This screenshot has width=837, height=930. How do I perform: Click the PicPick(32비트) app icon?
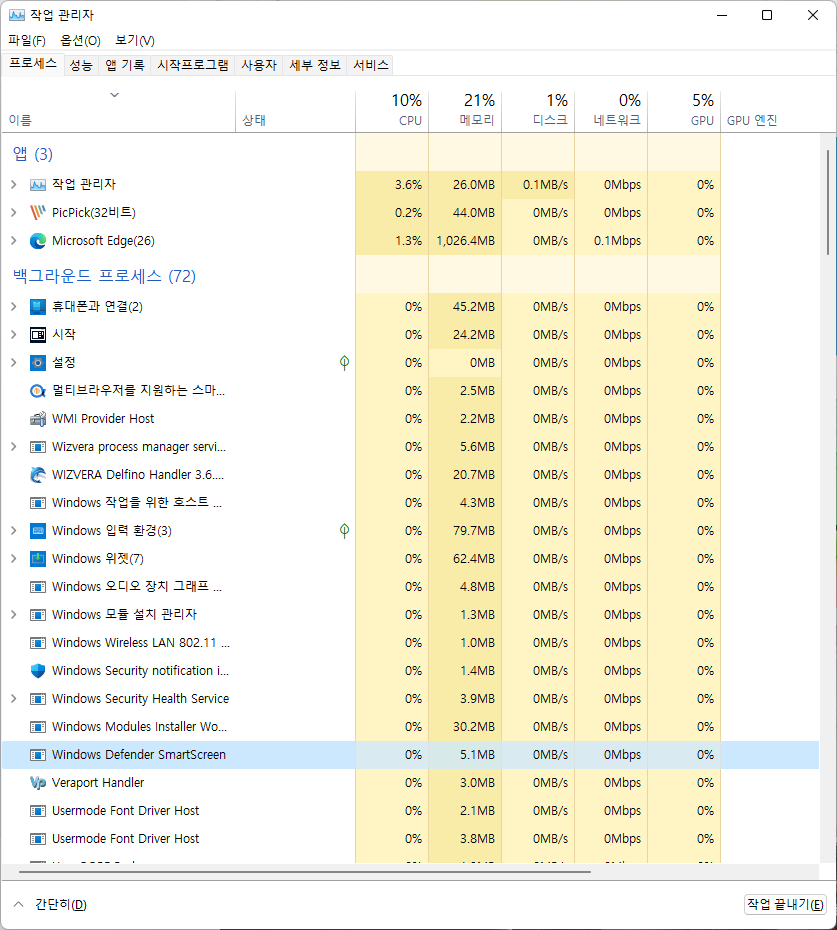click(x=37, y=213)
